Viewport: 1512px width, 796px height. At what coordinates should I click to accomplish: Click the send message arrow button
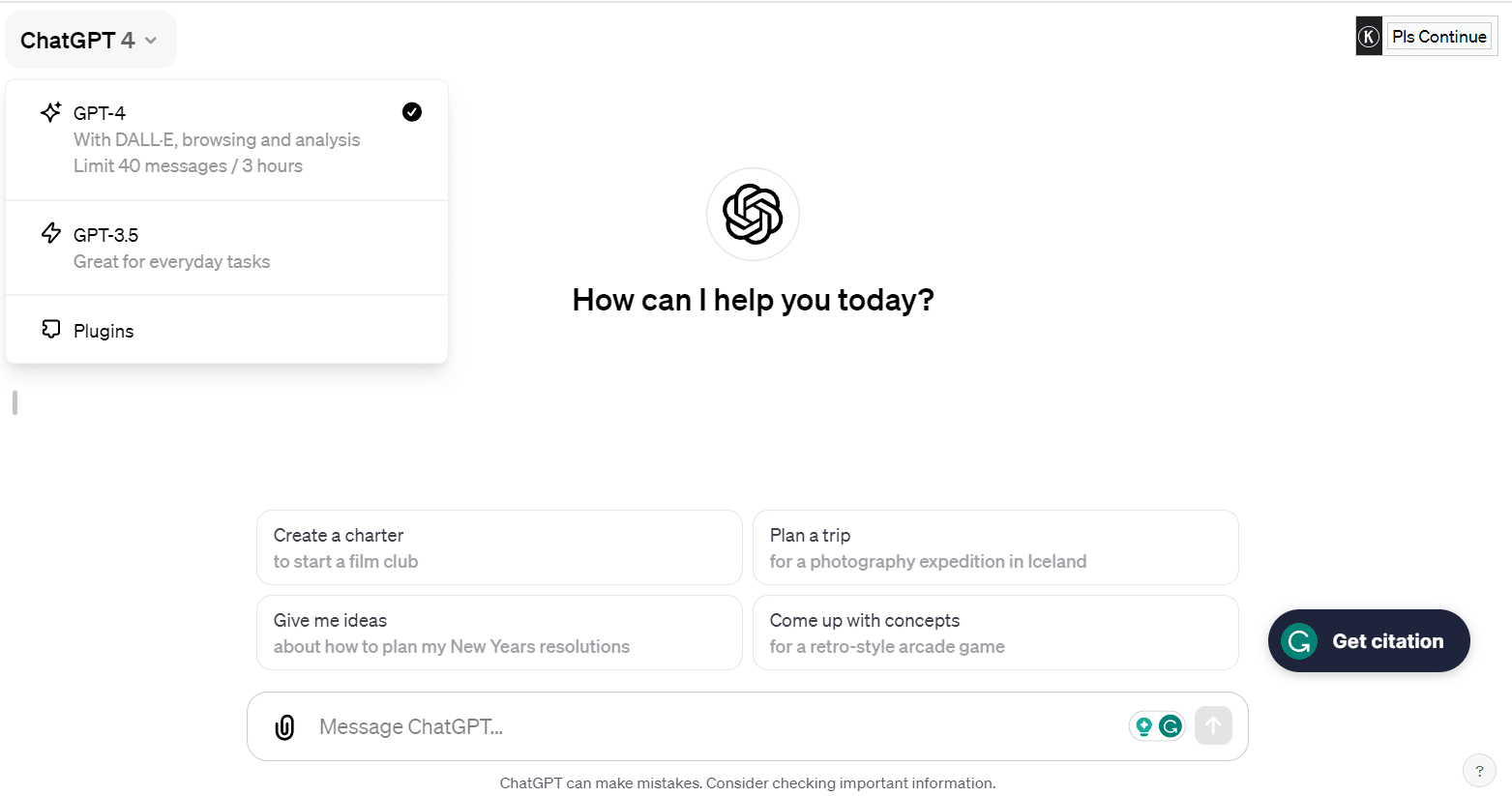pos(1213,725)
